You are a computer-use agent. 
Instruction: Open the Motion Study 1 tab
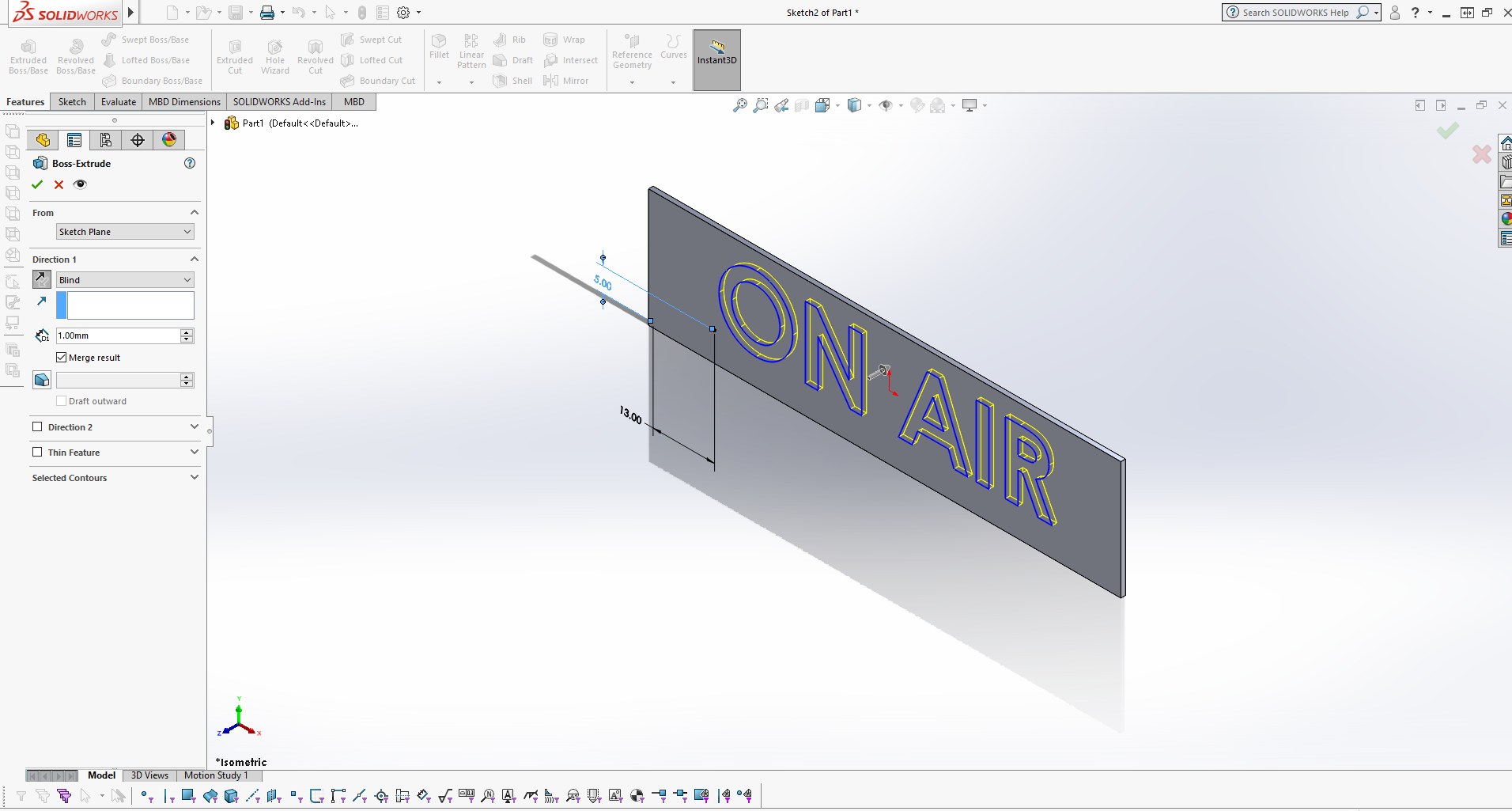[218, 775]
